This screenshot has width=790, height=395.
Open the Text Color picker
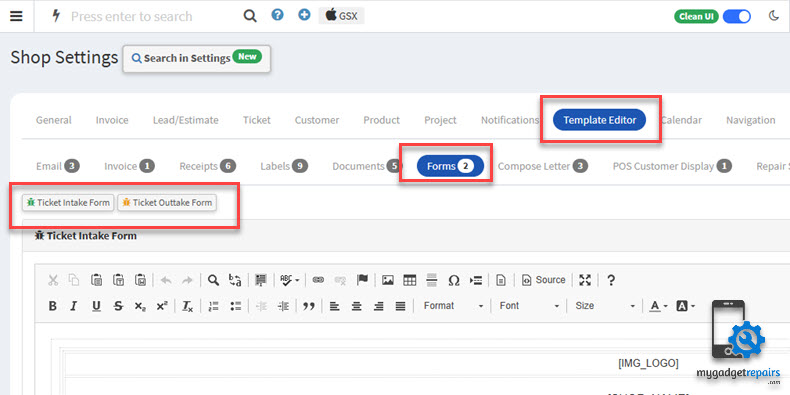(658, 306)
